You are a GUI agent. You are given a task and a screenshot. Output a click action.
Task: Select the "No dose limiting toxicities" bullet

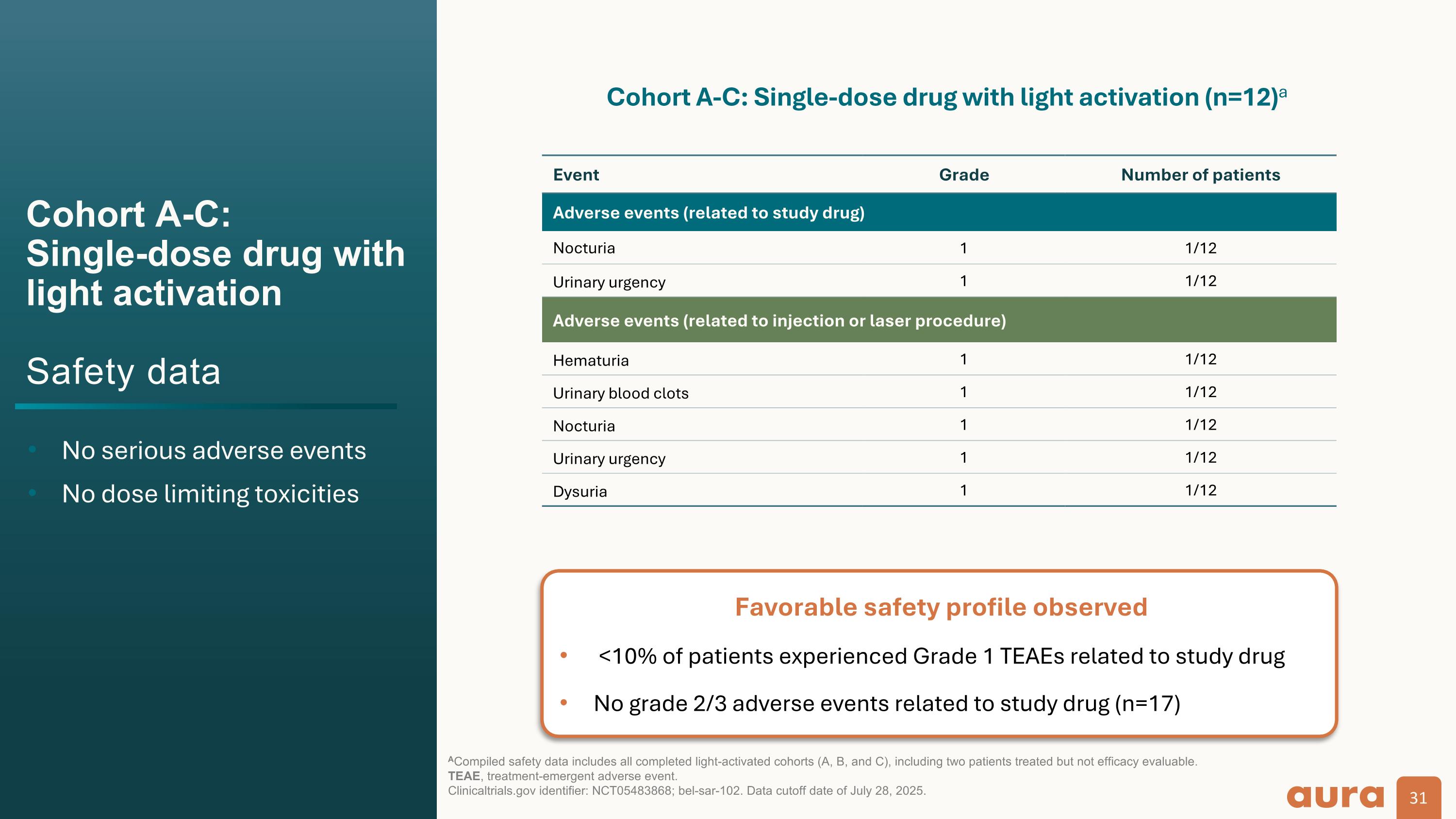[x=210, y=493]
